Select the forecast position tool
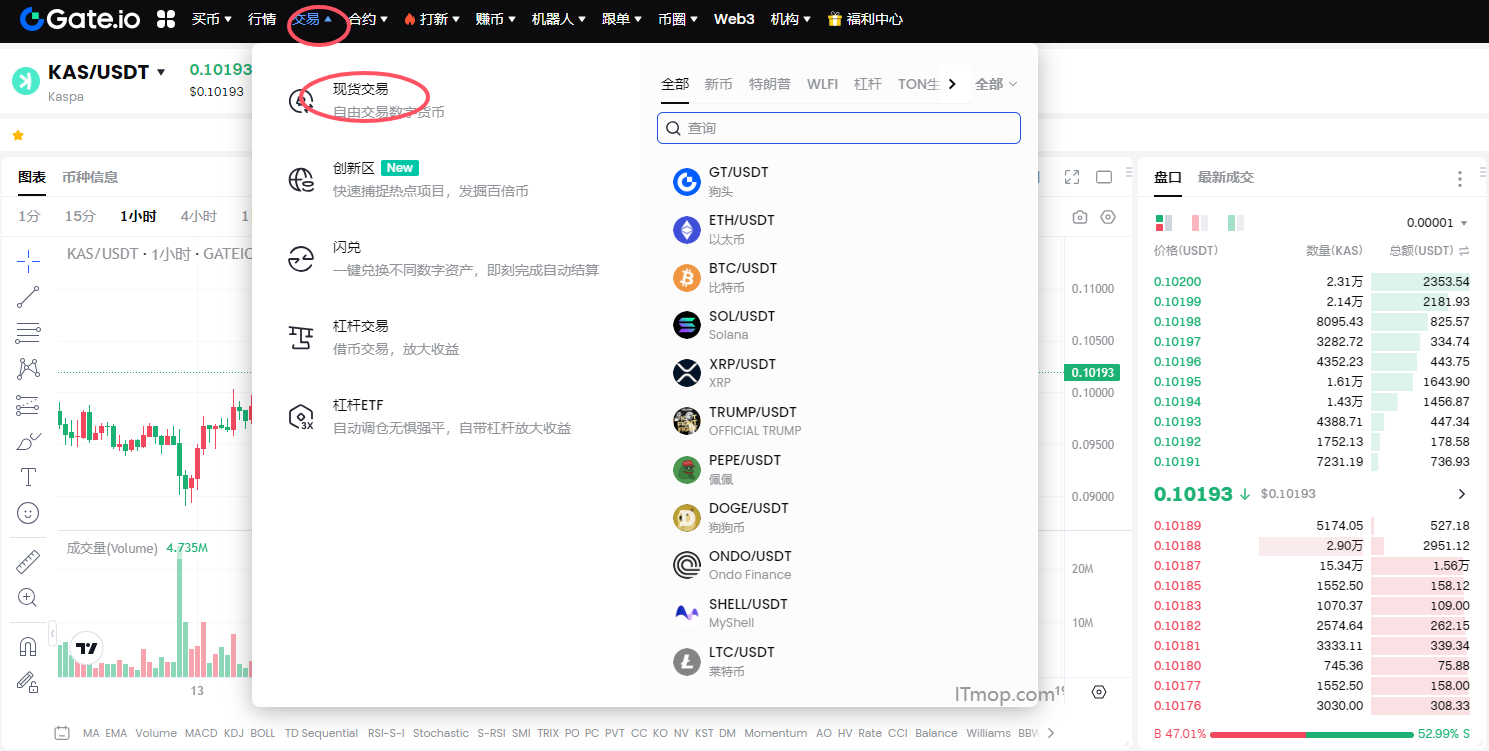 tap(28, 405)
